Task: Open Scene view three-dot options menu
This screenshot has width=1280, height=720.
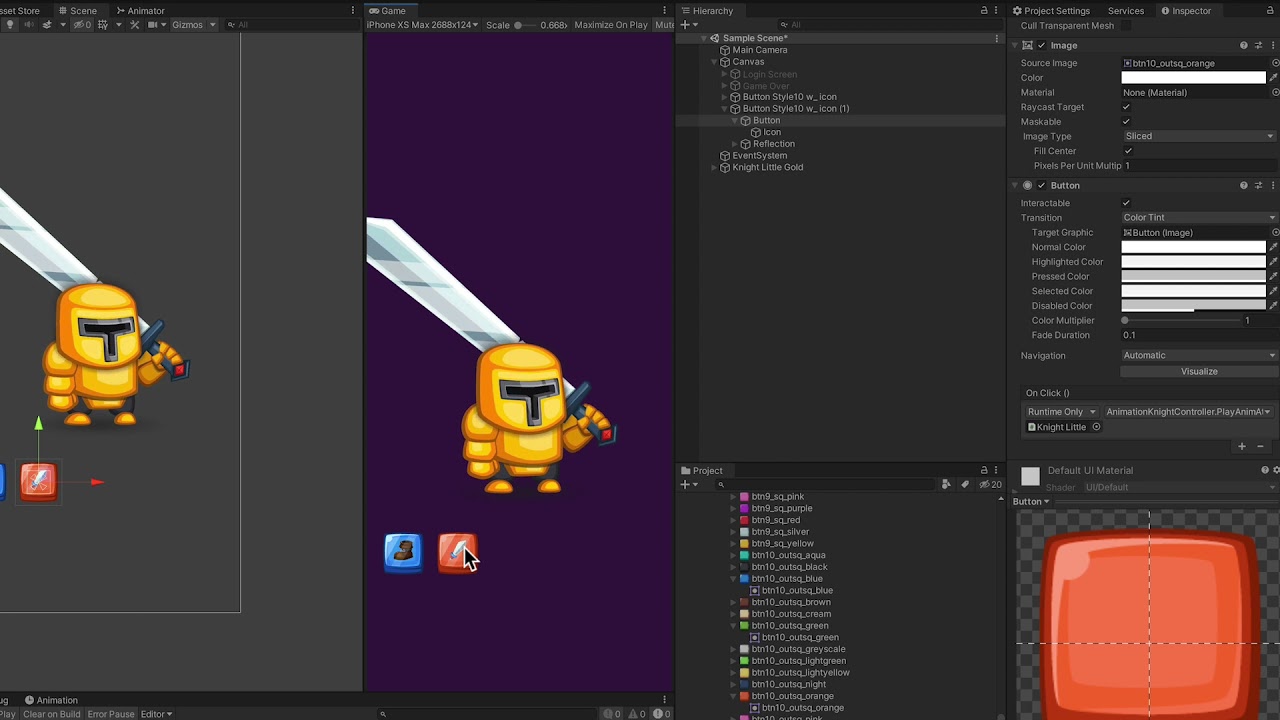Action: (x=353, y=10)
